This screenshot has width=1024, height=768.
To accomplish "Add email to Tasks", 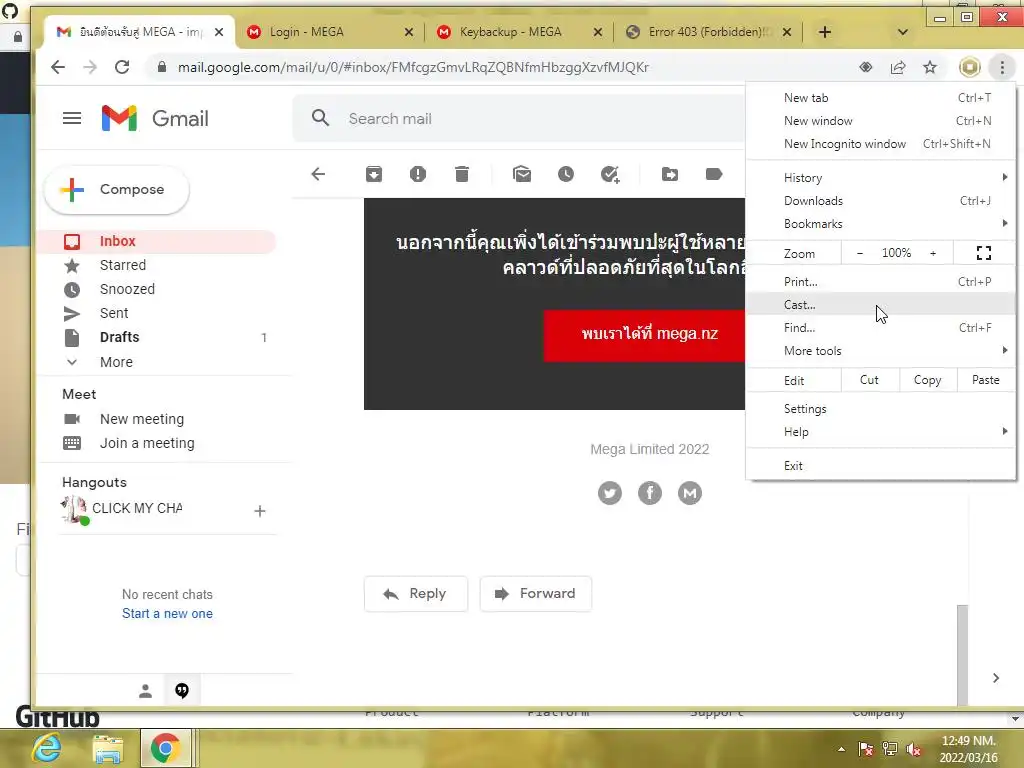I will pos(610,174).
